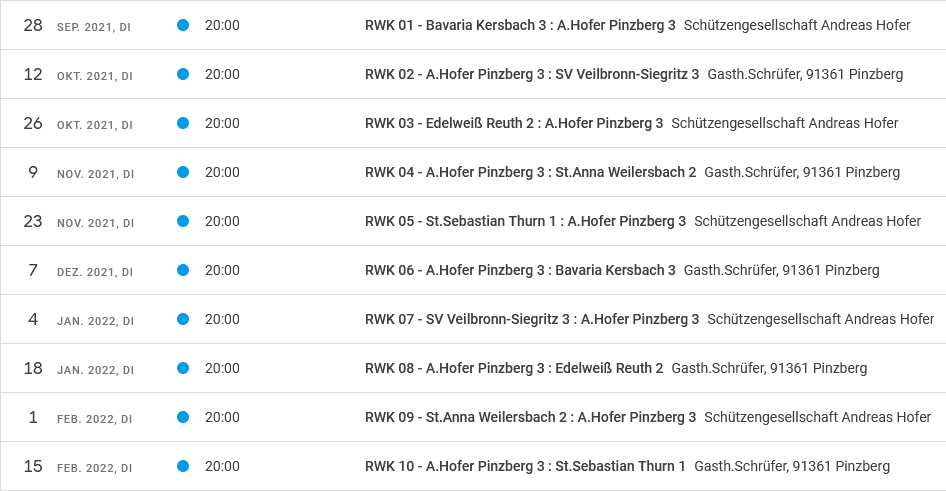Select RWK 06 home match against Bavaria Kersbach
Viewport: 946px width, 491px height.
[520, 270]
